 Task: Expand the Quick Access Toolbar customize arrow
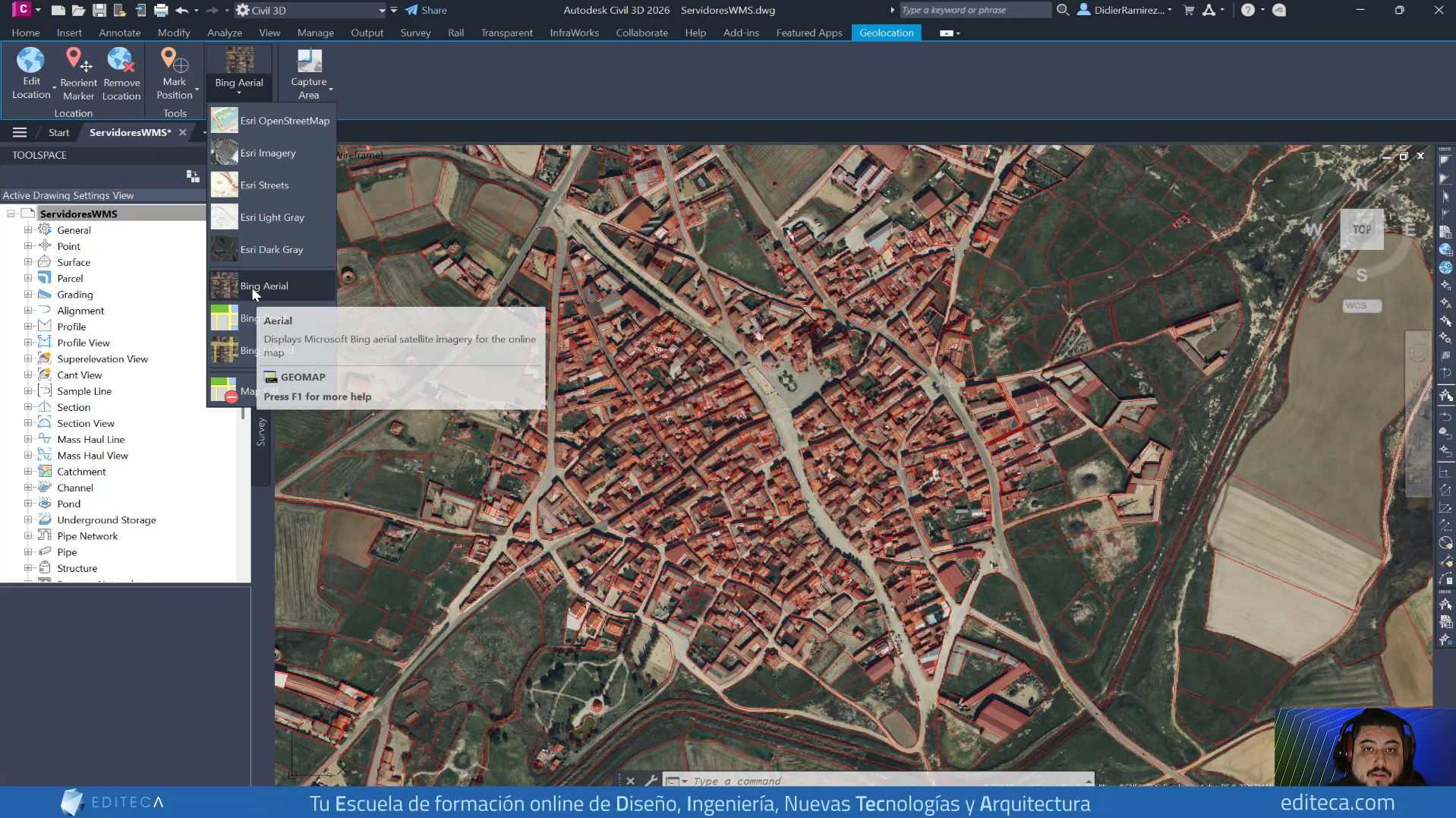coord(393,10)
